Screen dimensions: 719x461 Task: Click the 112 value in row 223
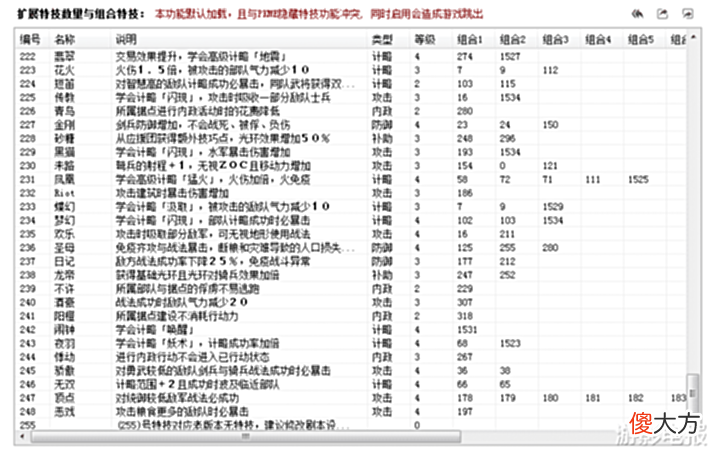[x=550, y=70]
